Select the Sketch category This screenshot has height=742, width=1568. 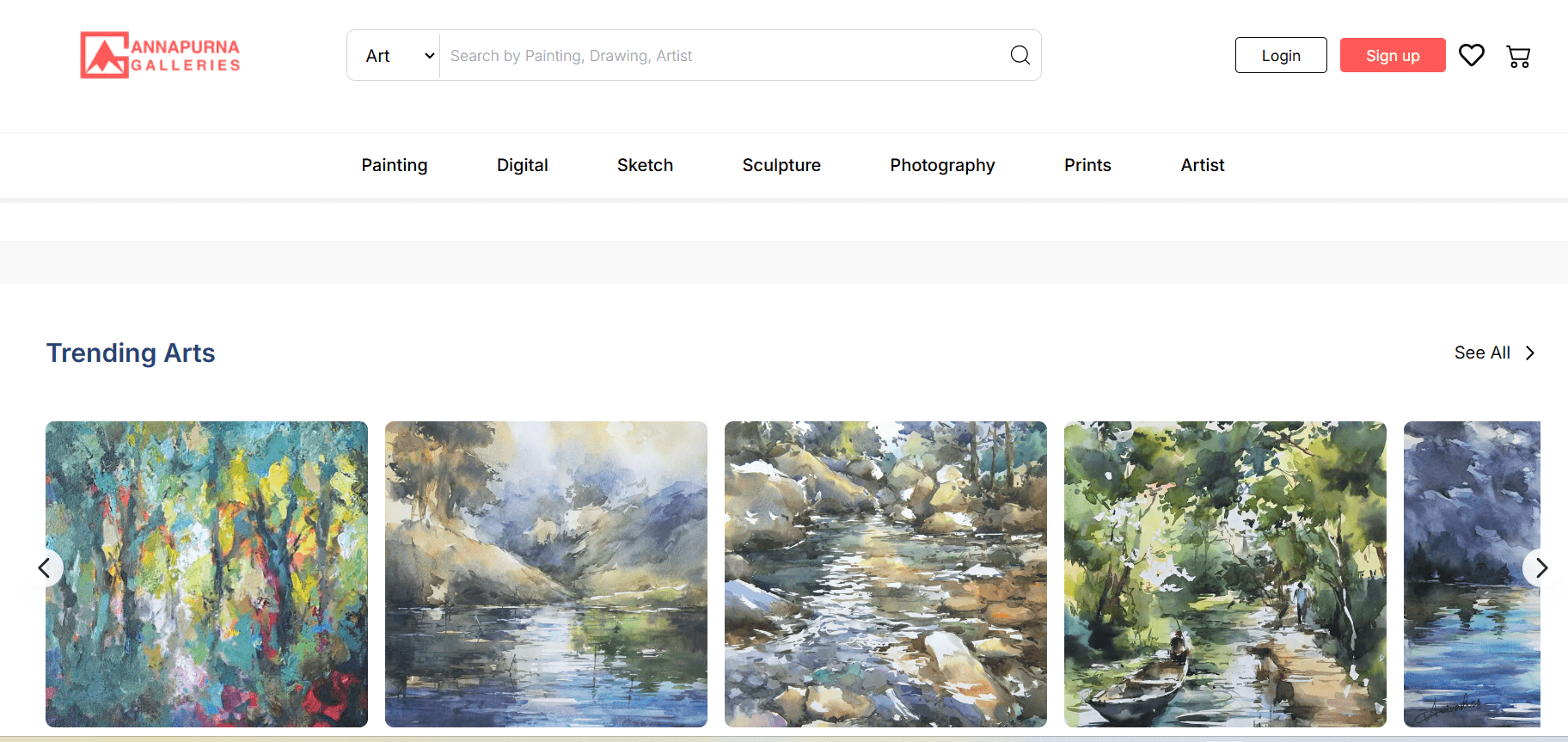pyautogui.click(x=645, y=165)
